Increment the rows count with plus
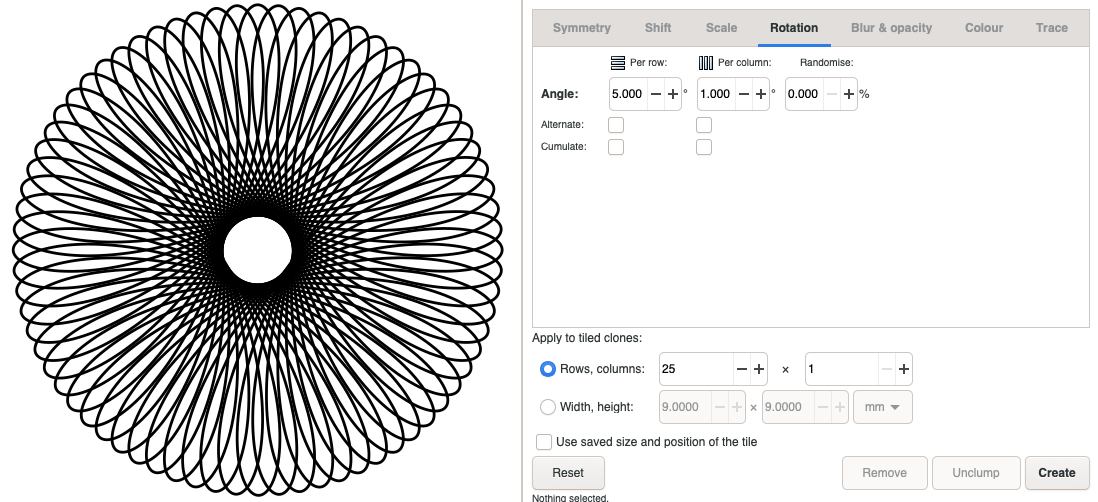This screenshot has height=502, width=1098. click(x=759, y=369)
